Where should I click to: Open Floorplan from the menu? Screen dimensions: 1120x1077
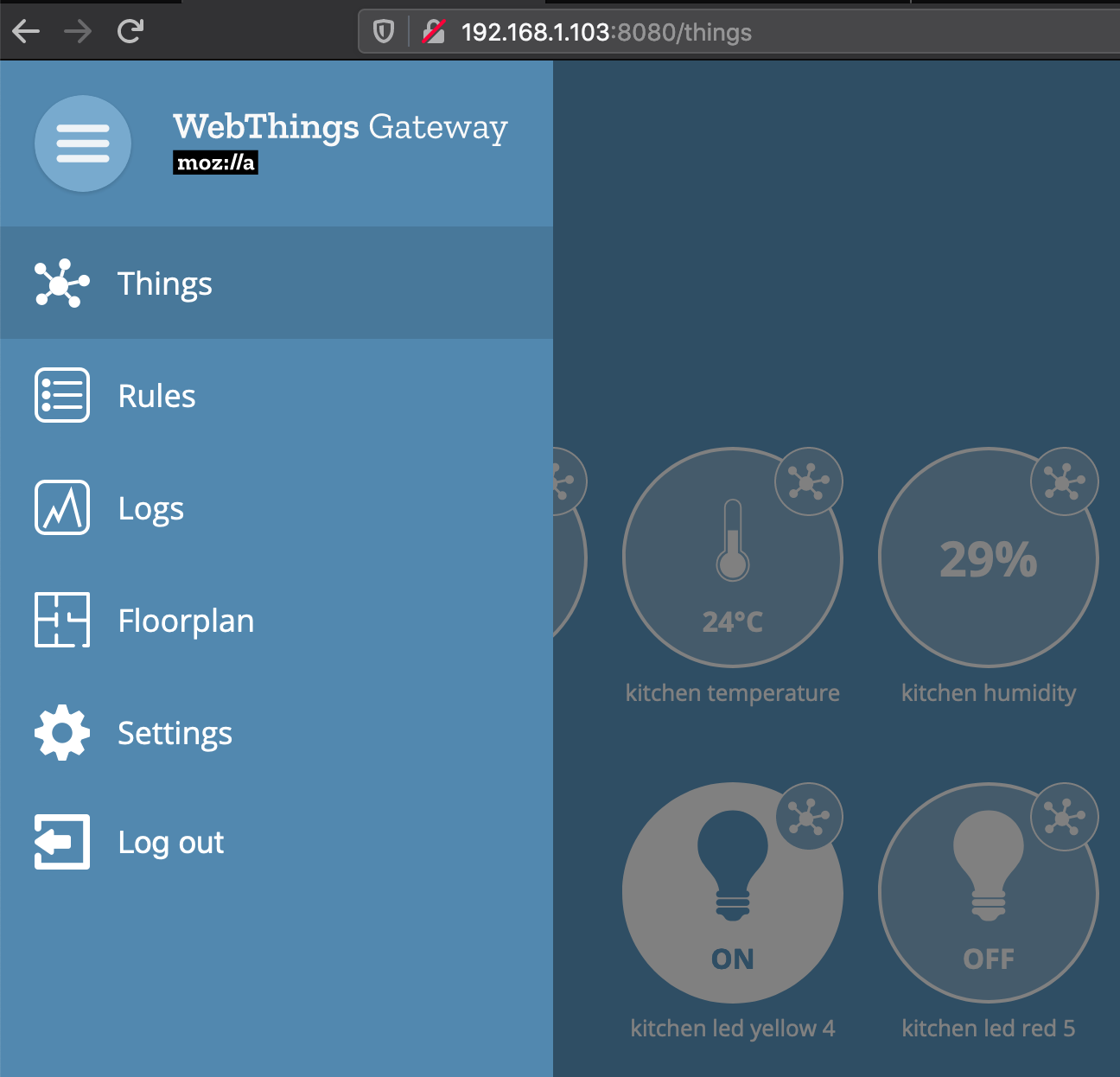click(x=186, y=621)
